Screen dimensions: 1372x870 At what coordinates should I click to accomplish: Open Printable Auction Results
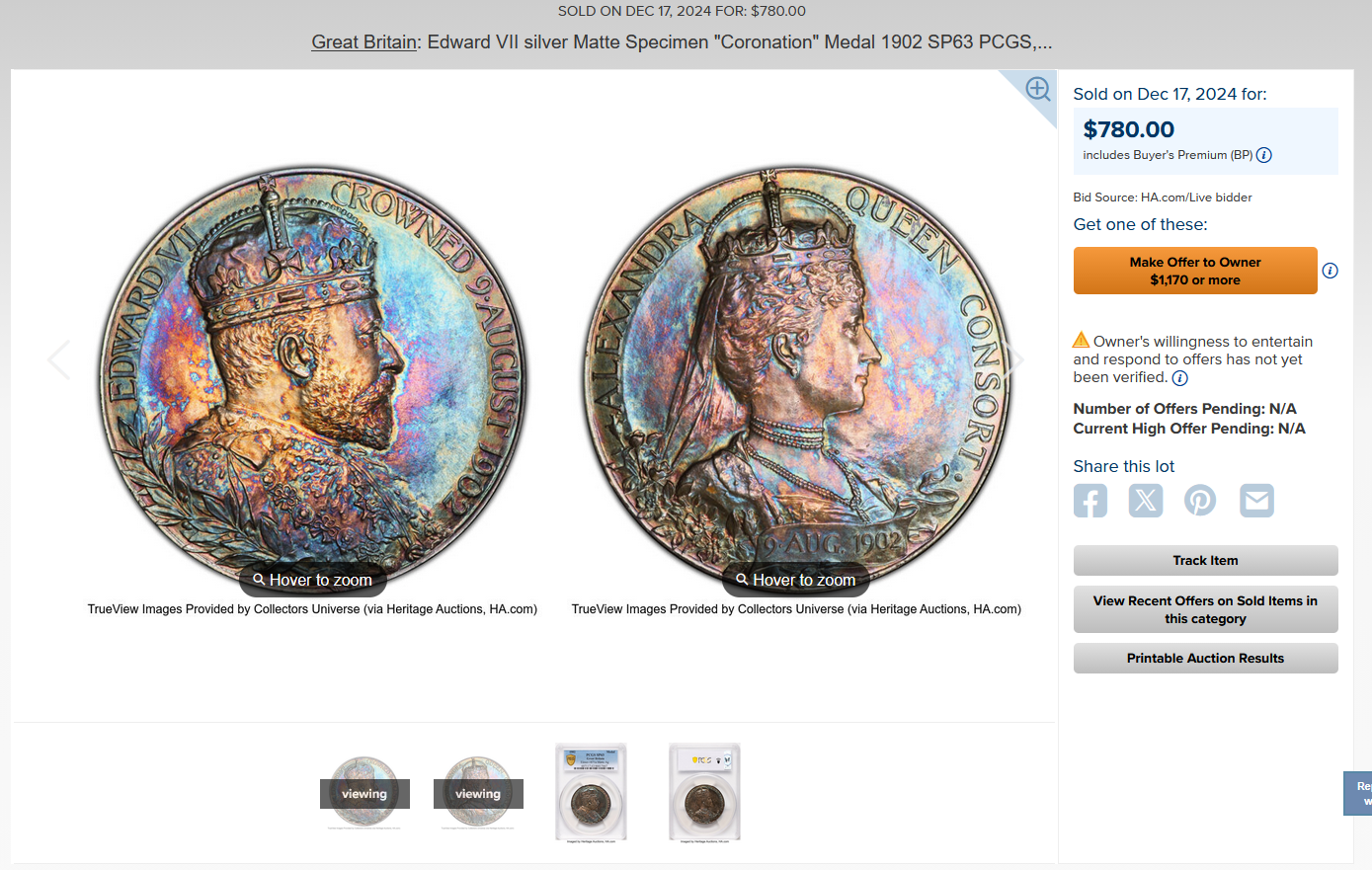(1205, 659)
